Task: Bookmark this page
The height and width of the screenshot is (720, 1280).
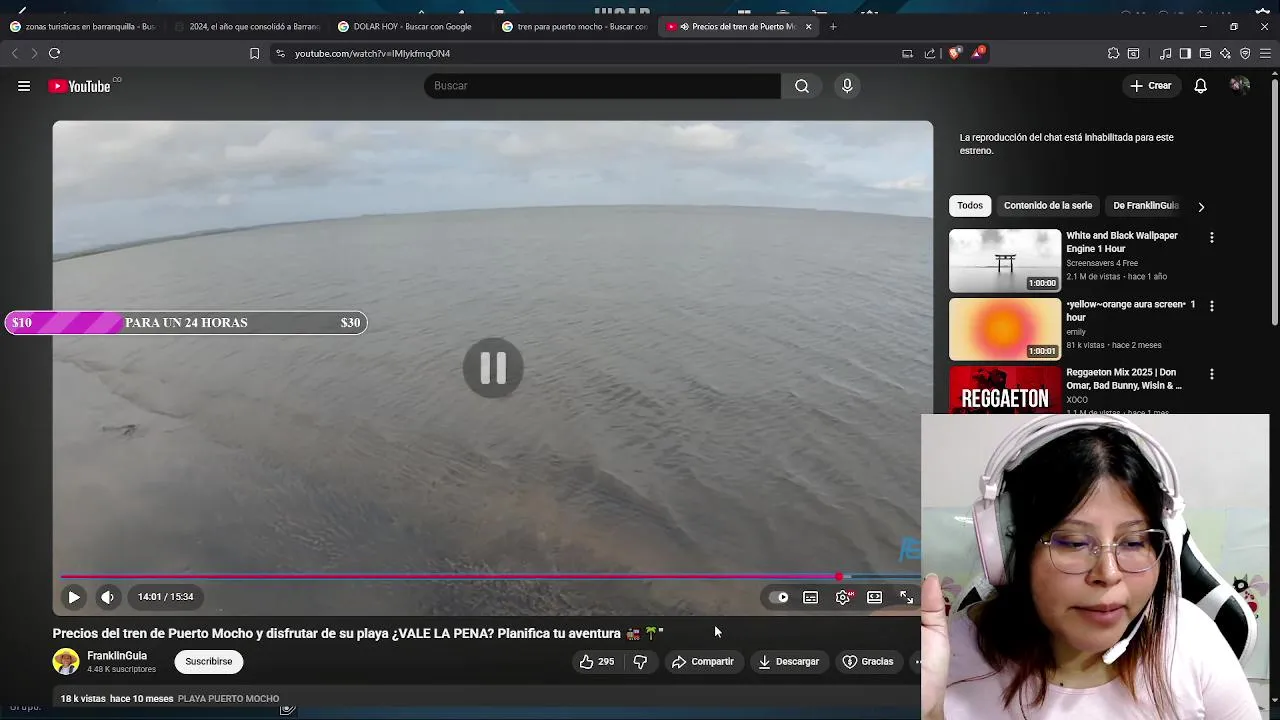Action: pyautogui.click(x=254, y=53)
